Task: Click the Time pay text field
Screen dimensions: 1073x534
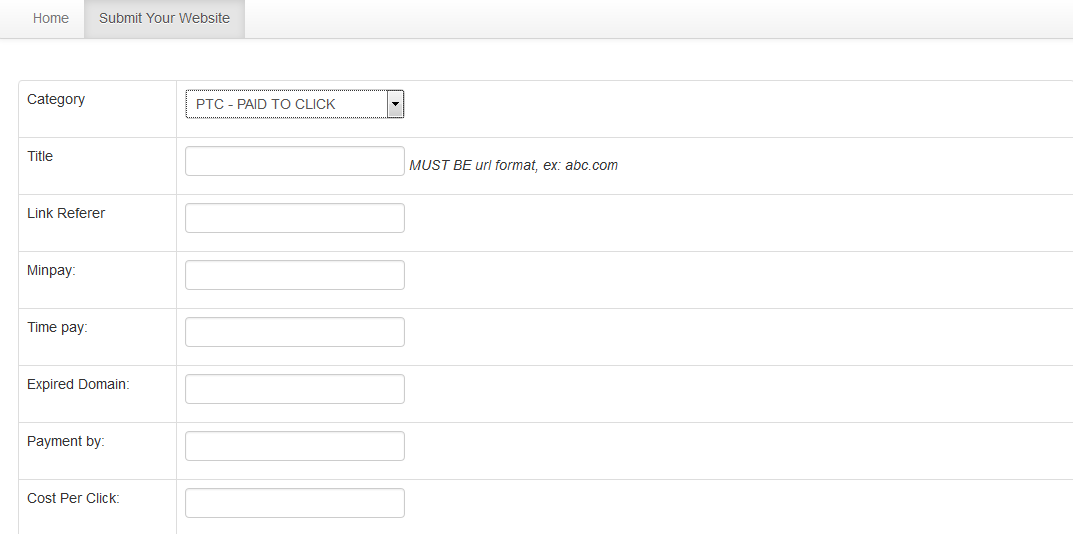Action: 295,332
